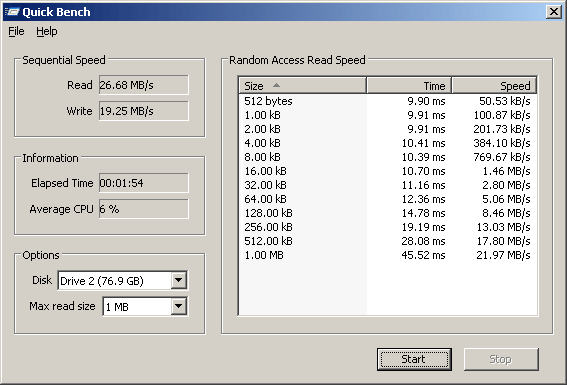This screenshot has width=567, height=385.
Task: Expand the Disk drive dropdown arrow
Action: coord(179,280)
